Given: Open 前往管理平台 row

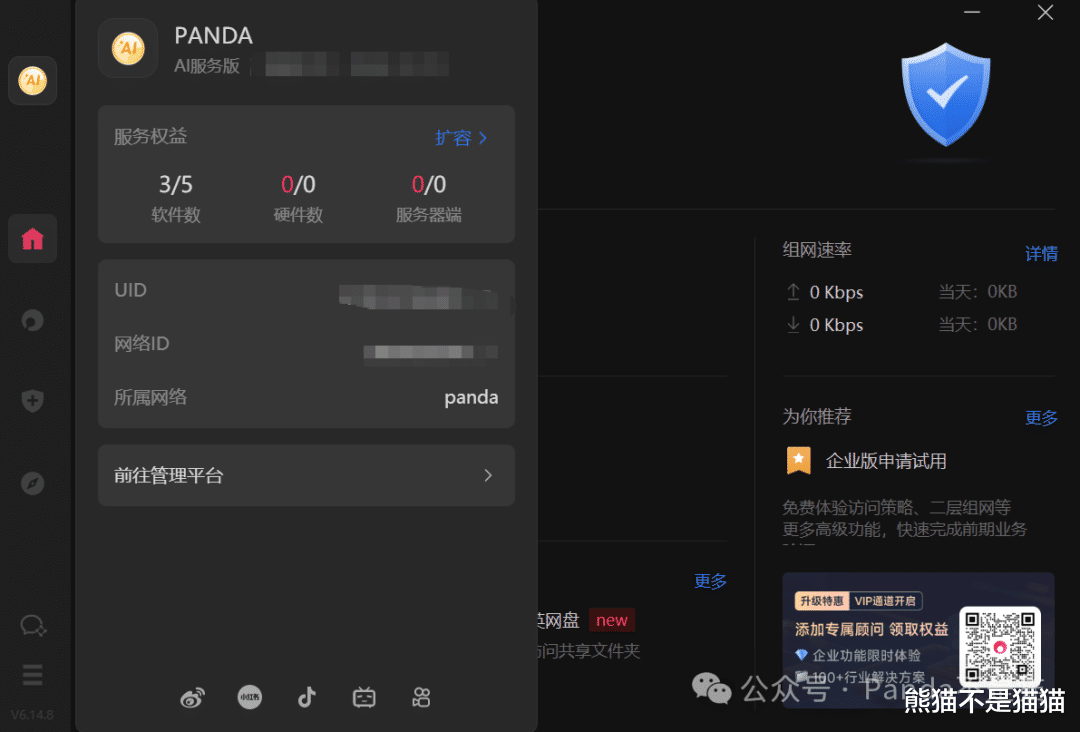Looking at the screenshot, I should [x=307, y=475].
